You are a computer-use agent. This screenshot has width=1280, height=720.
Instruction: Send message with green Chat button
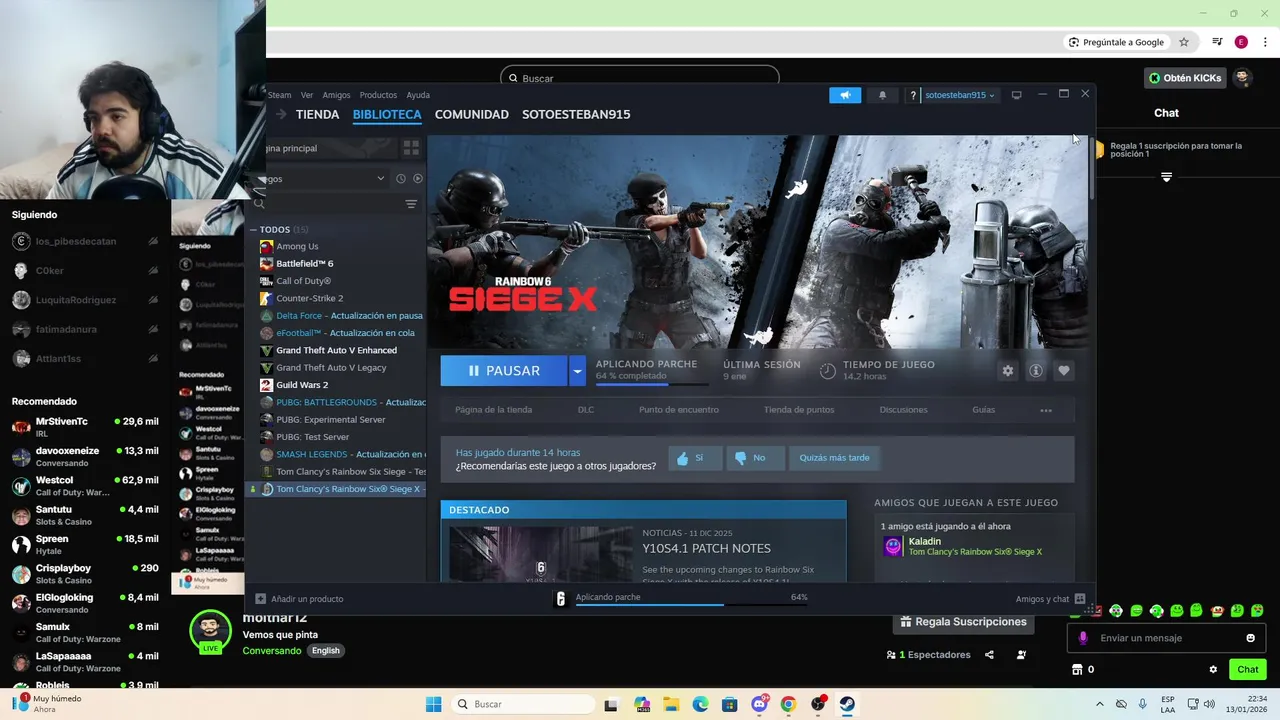click(x=1248, y=670)
